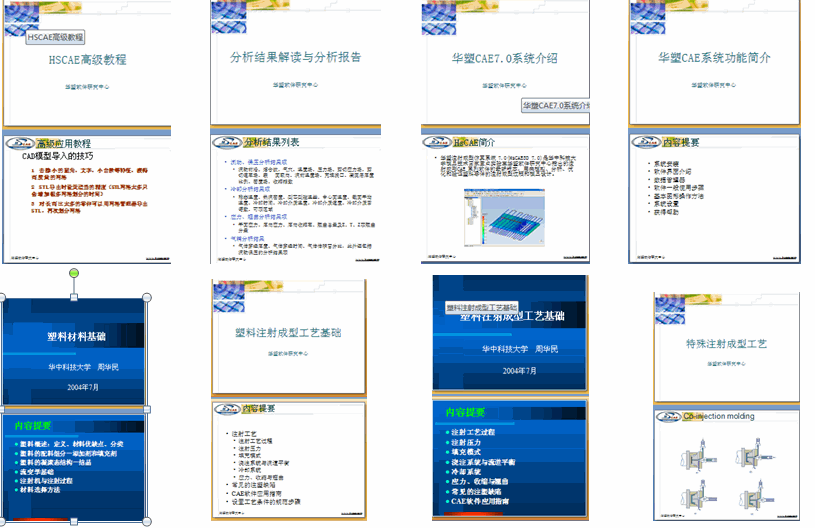The width and height of the screenshot is (815, 528).
Task: Click CAE软件应用指南 on the blue outline slide
Action: click(x=480, y=501)
